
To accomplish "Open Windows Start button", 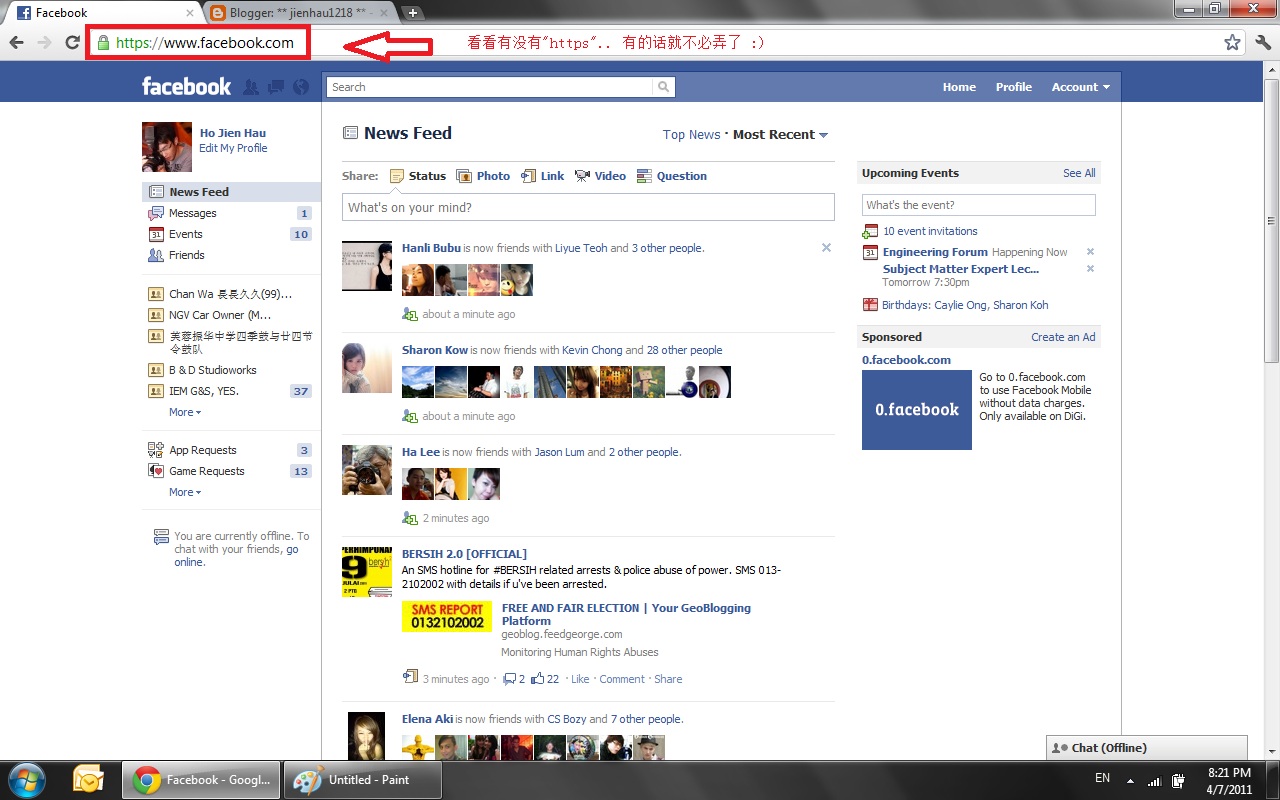I will (x=28, y=779).
